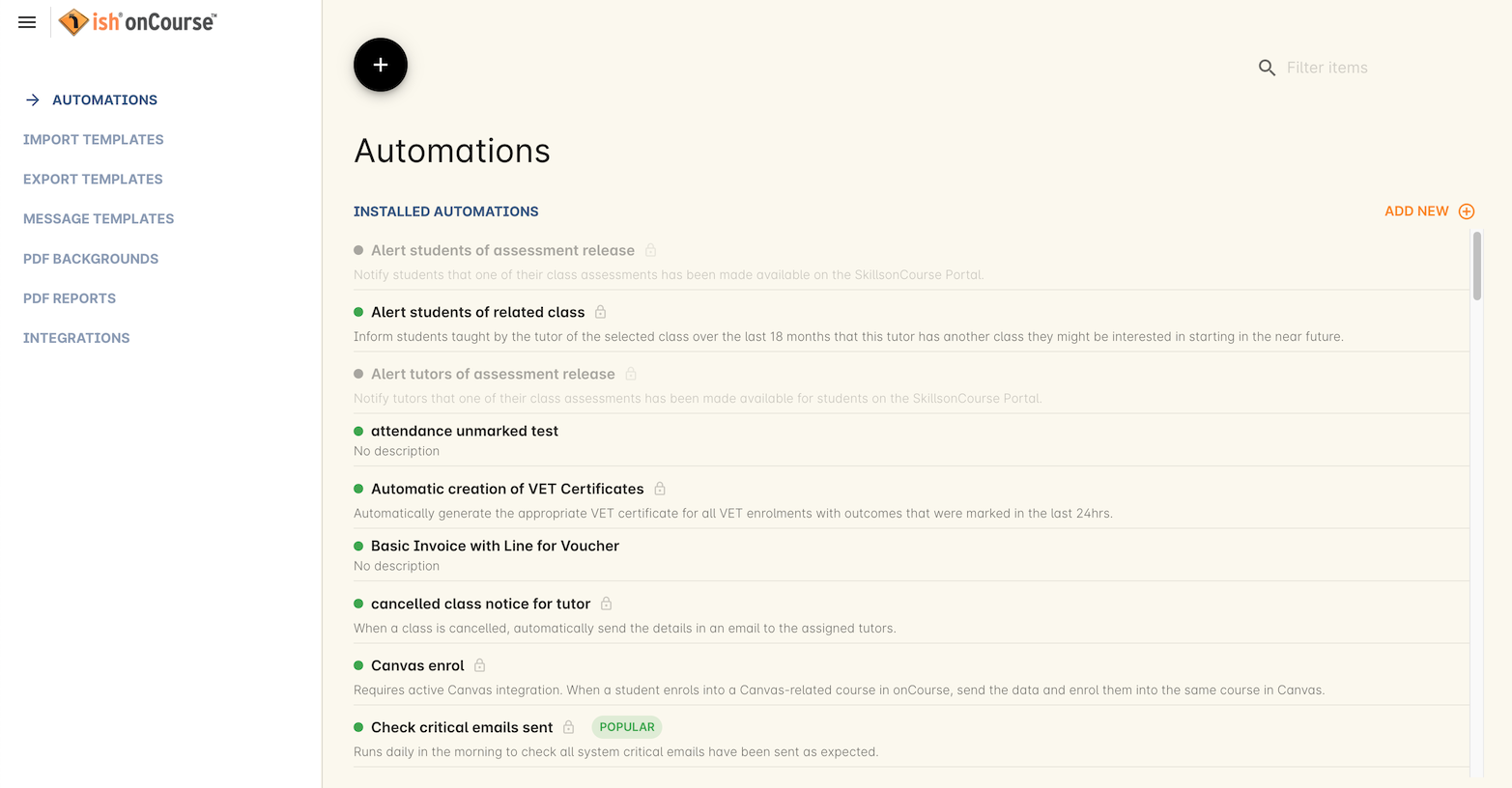
Task: Click lock icon beside Check critical emails sent
Action: (569, 727)
